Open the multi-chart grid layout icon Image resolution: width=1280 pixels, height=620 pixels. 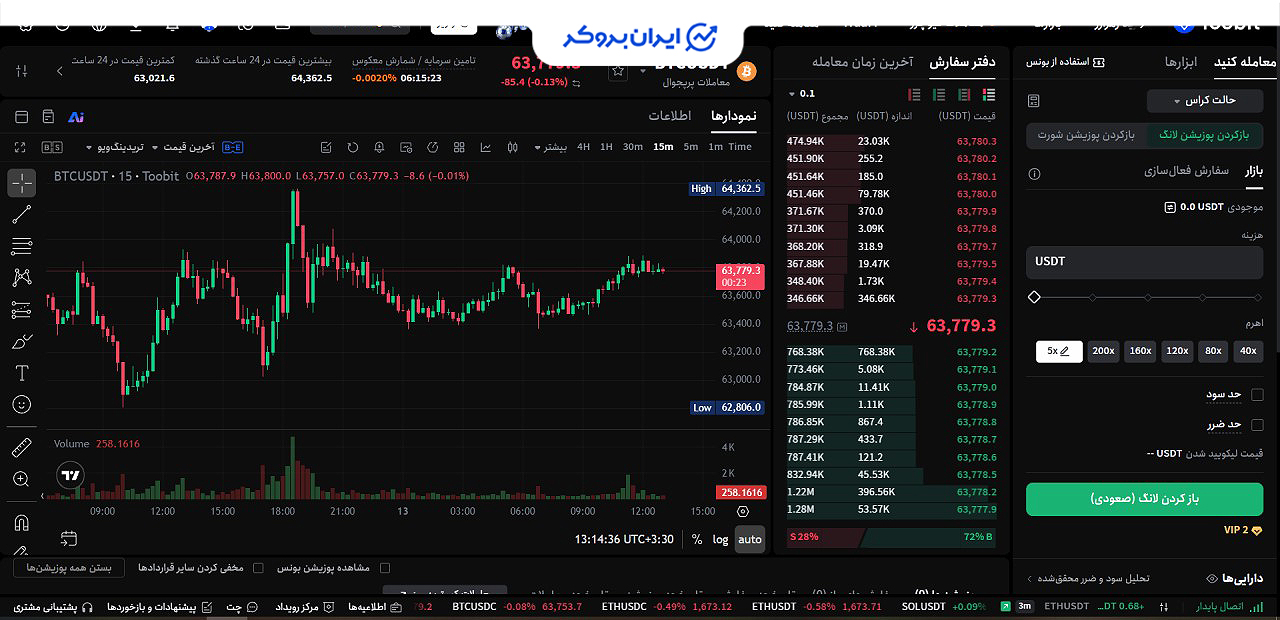pos(458,147)
